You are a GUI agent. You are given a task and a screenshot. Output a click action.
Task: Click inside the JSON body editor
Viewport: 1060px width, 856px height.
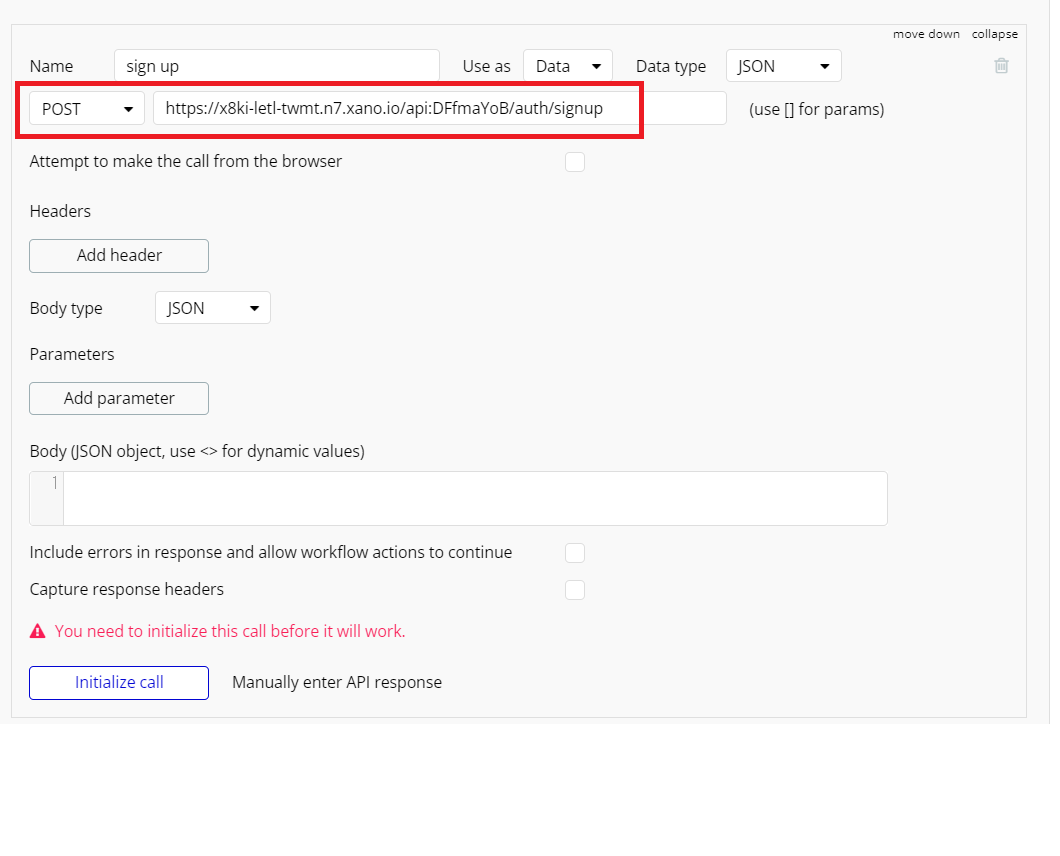click(475, 498)
